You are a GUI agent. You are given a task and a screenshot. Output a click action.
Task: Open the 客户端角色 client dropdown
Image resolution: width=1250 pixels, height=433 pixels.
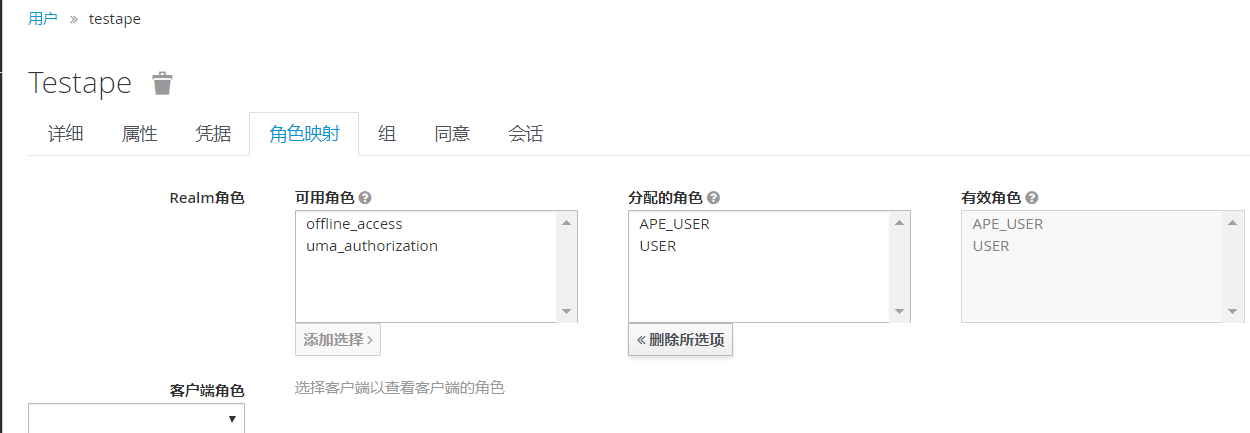pos(136,419)
